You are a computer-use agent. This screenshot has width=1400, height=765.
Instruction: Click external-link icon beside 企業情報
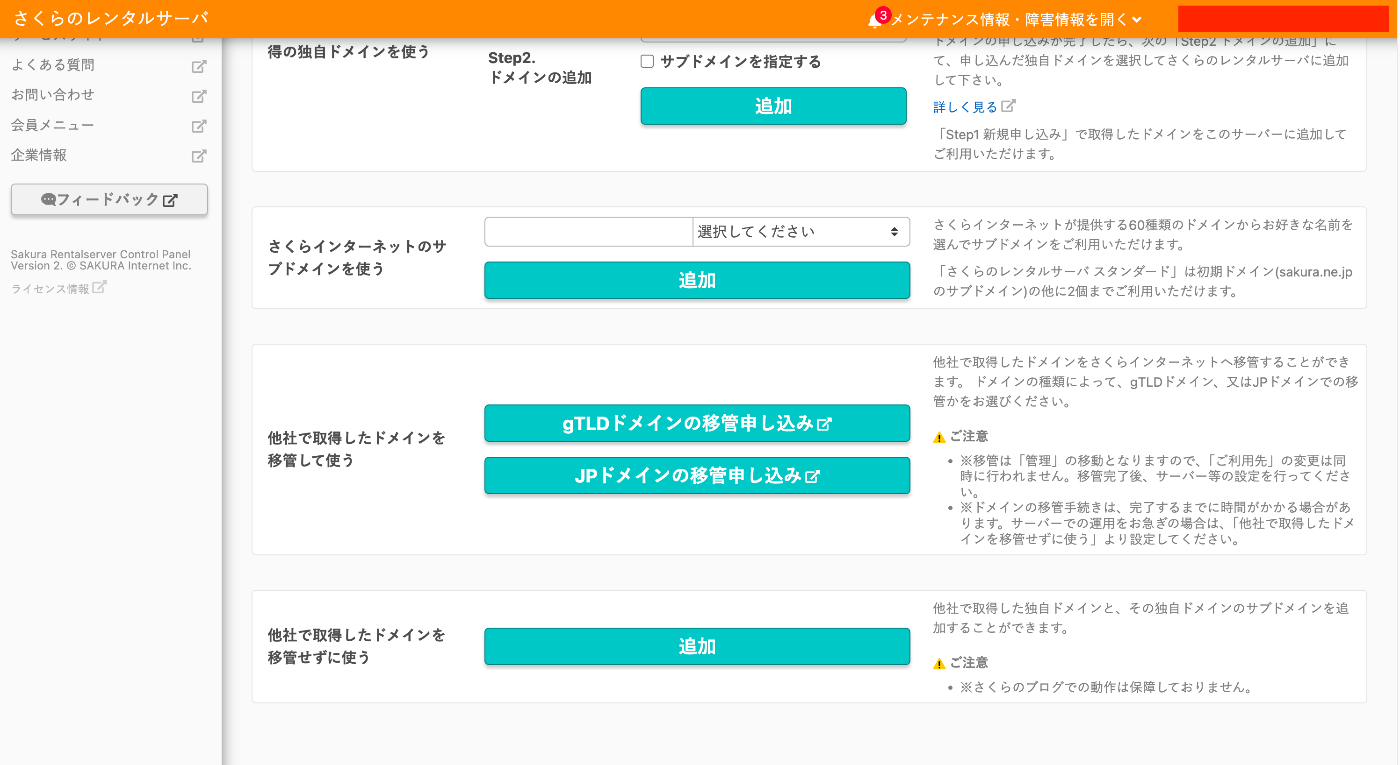pyautogui.click(x=198, y=155)
